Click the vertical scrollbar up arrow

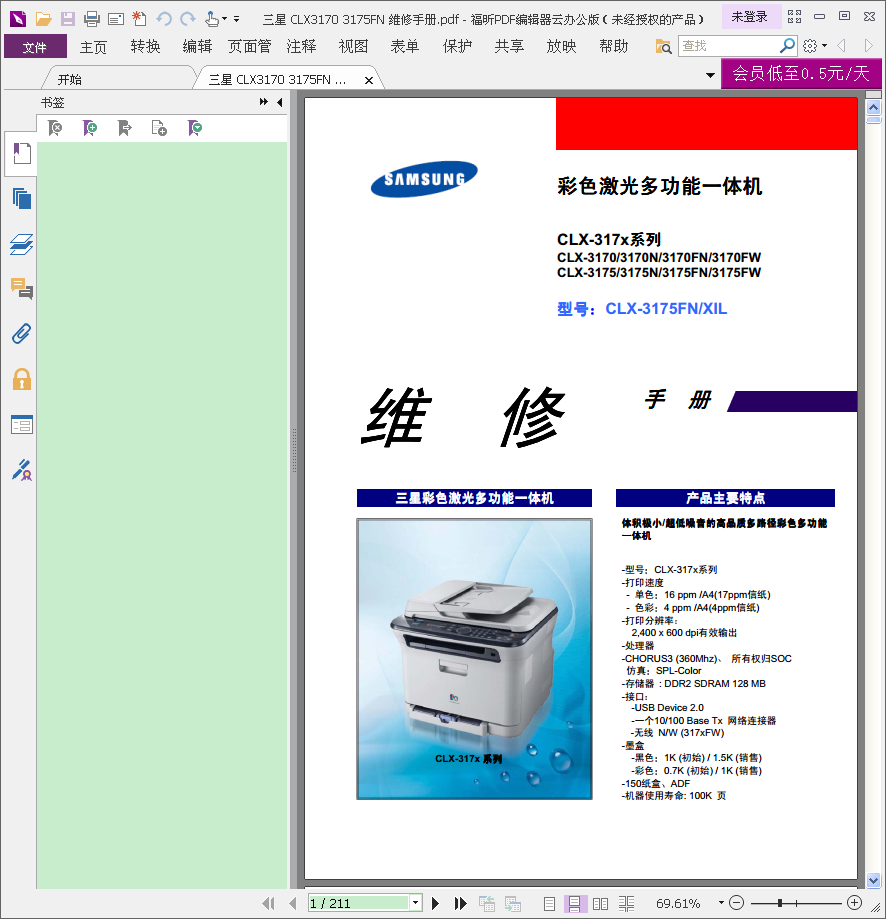tap(873, 108)
